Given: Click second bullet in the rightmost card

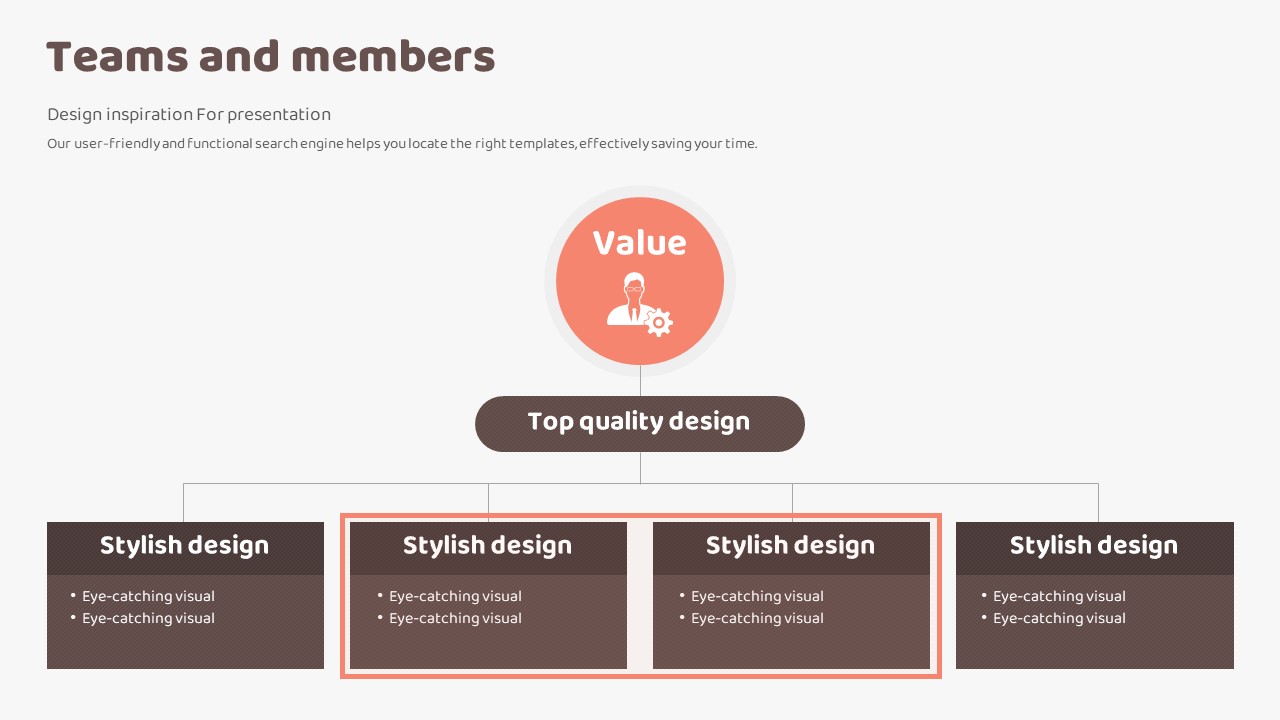Looking at the screenshot, I should [x=1059, y=618].
